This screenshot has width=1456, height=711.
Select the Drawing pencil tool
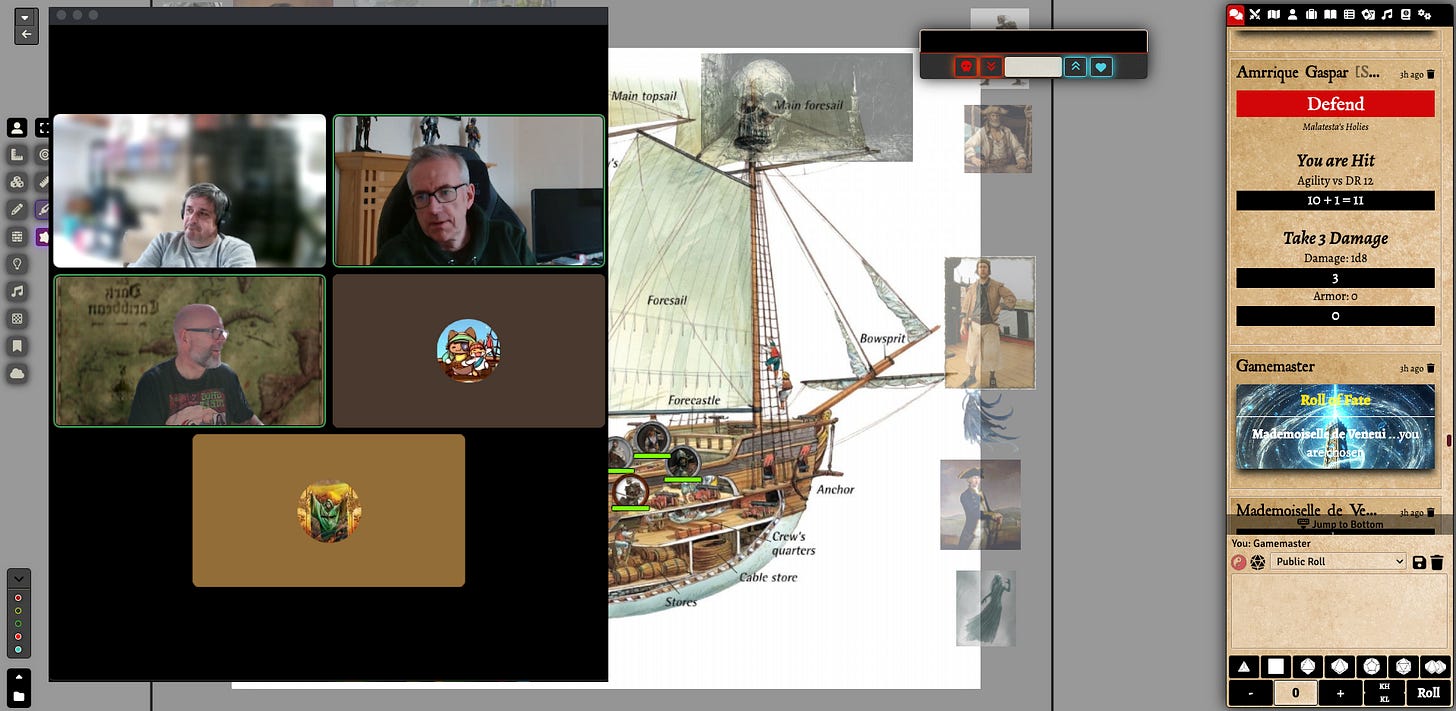(x=17, y=210)
